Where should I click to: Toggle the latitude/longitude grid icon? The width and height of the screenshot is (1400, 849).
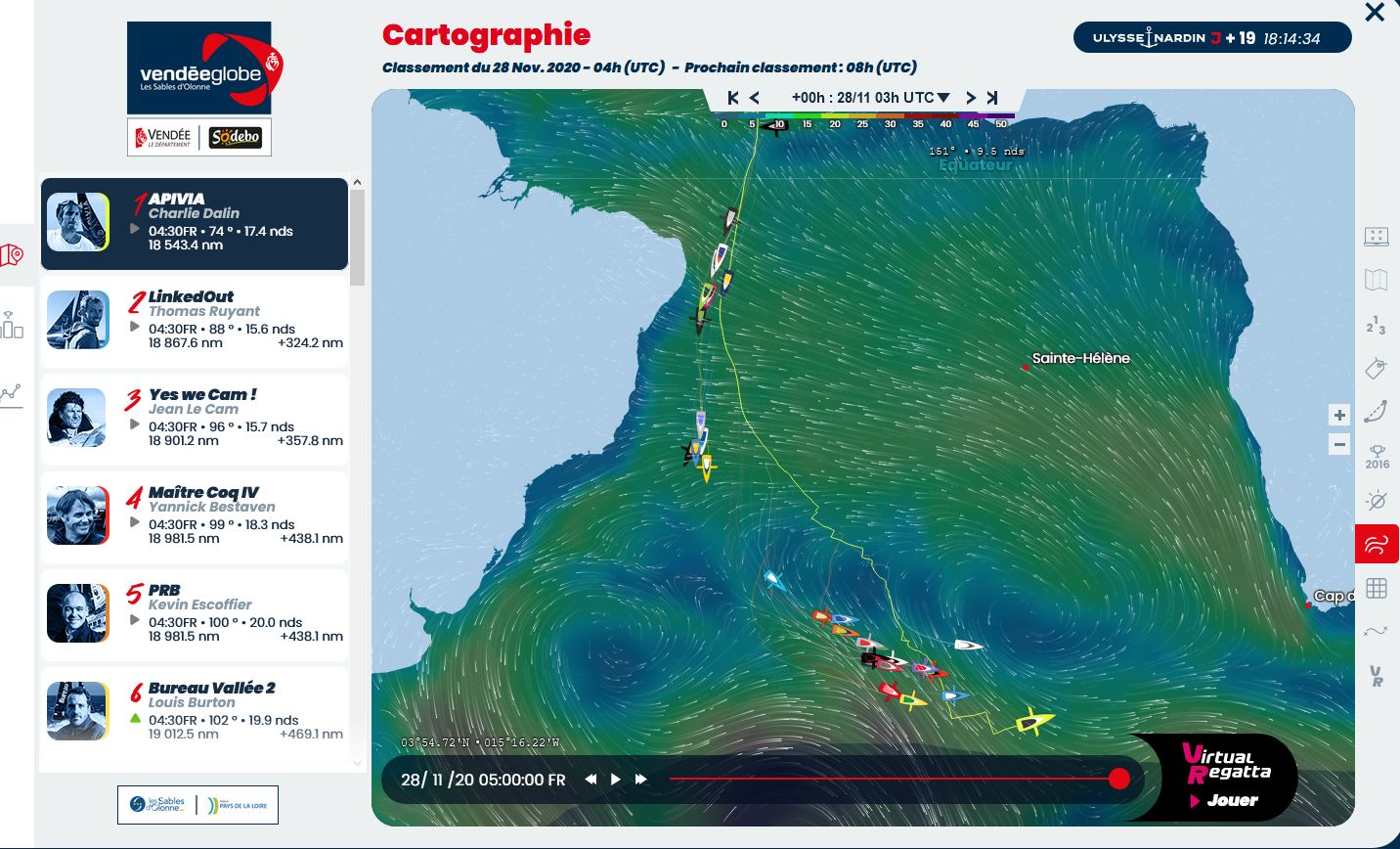tap(1376, 588)
